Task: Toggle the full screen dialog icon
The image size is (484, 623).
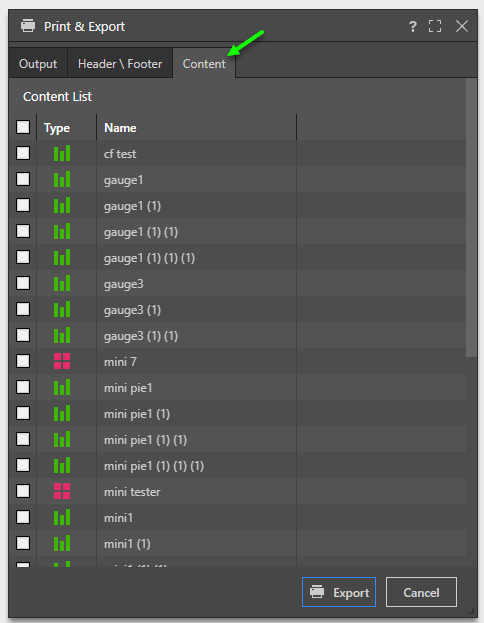Action: coord(435,26)
